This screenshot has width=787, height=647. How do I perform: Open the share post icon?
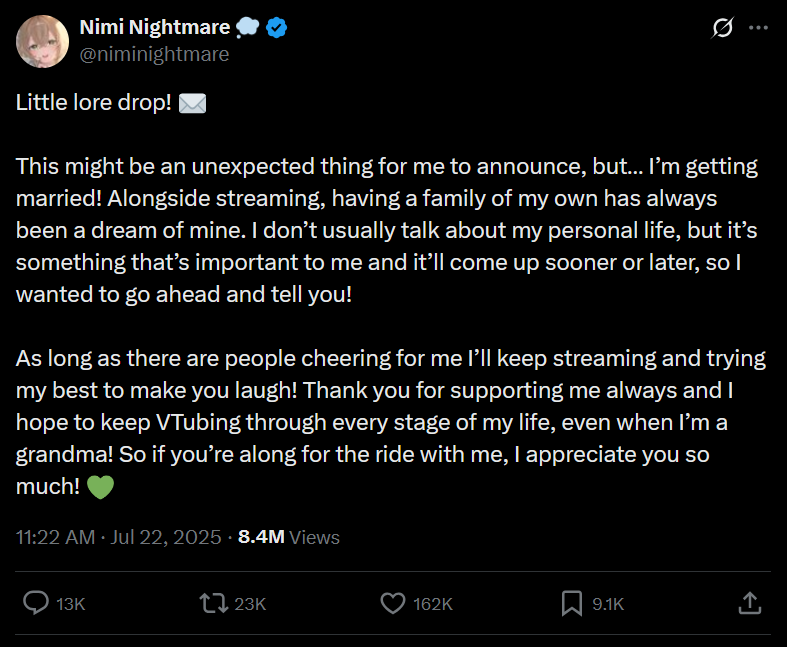(x=749, y=603)
